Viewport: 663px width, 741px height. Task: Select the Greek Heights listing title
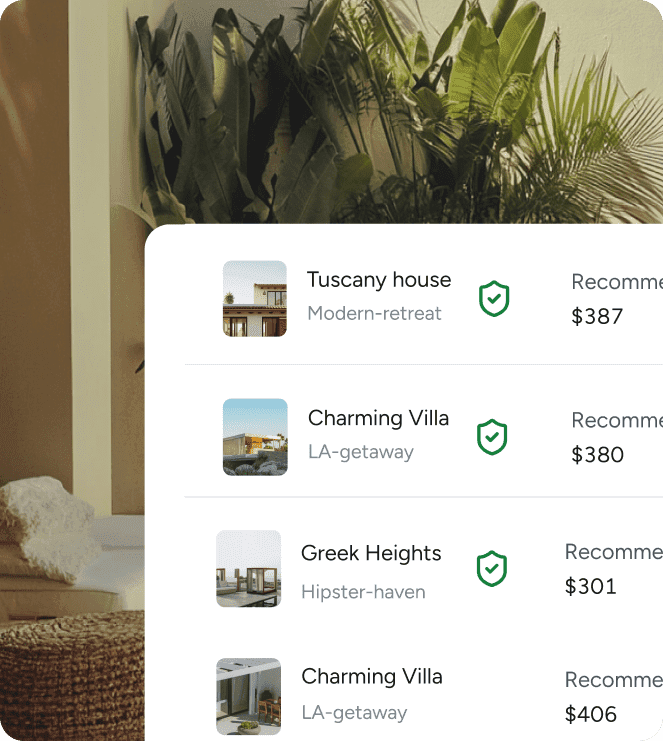[x=371, y=553]
